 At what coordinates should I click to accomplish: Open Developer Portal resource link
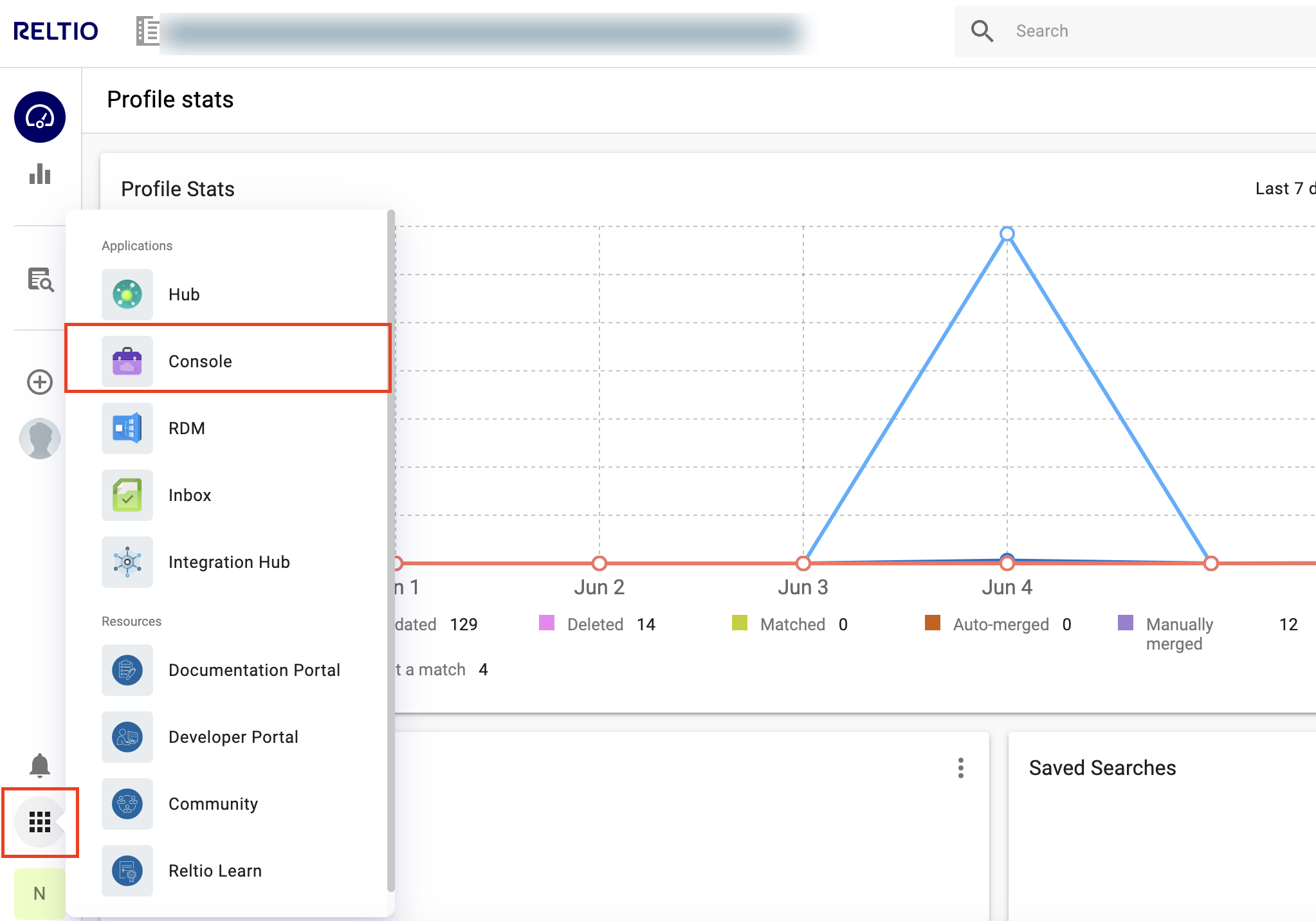point(226,737)
